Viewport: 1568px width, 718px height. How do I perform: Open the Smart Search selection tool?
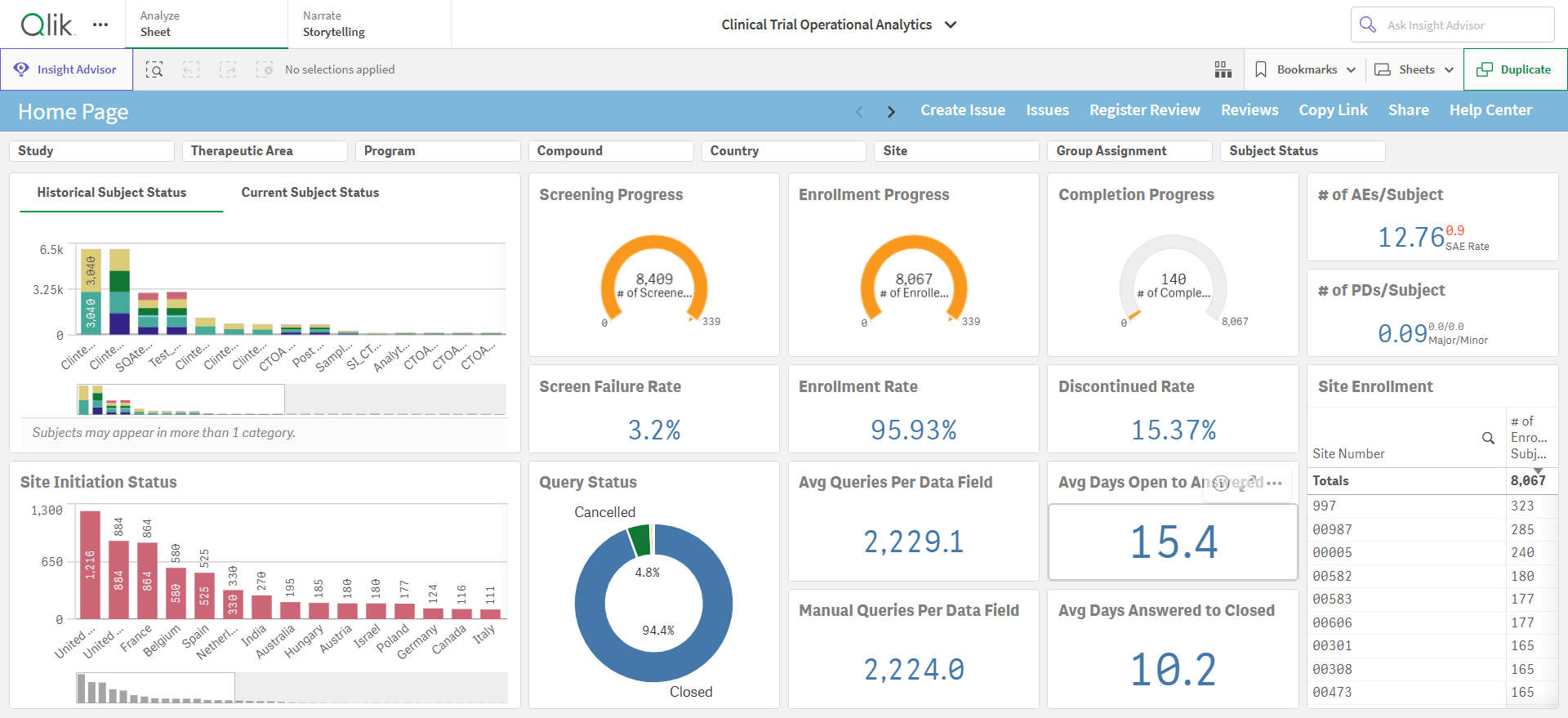(154, 69)
